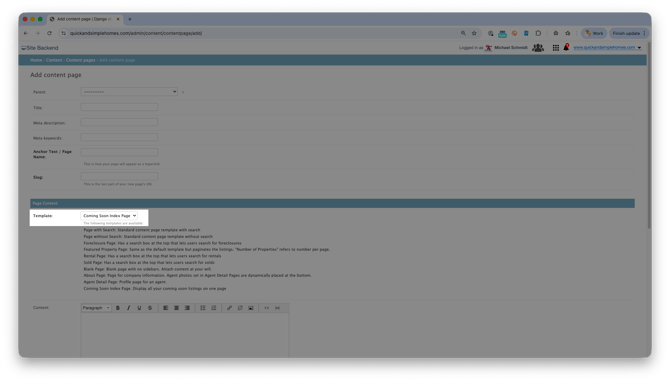The height and width of the screenshot is (382, 670).
Task: Open the people group icon in header
Action: 538,48
